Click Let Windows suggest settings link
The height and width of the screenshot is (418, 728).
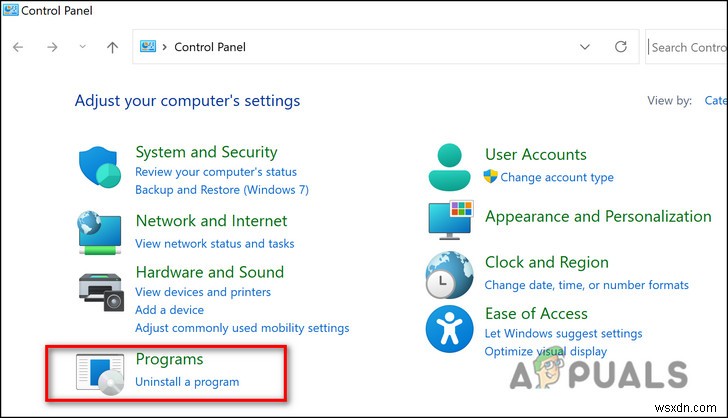pyautogui.click(x=563, y=333)
